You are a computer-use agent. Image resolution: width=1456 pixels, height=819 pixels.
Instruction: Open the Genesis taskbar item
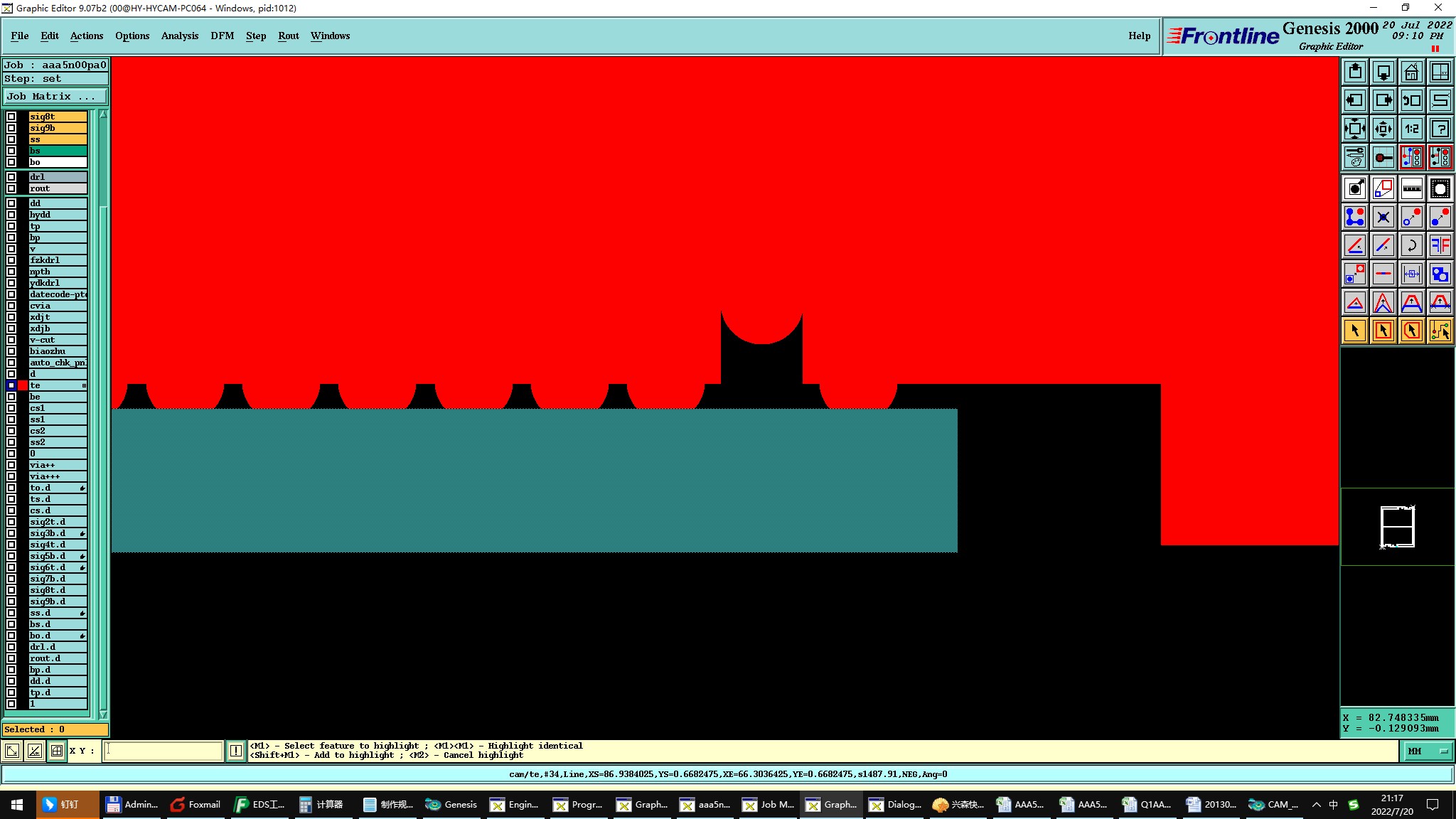pos(451,804)
